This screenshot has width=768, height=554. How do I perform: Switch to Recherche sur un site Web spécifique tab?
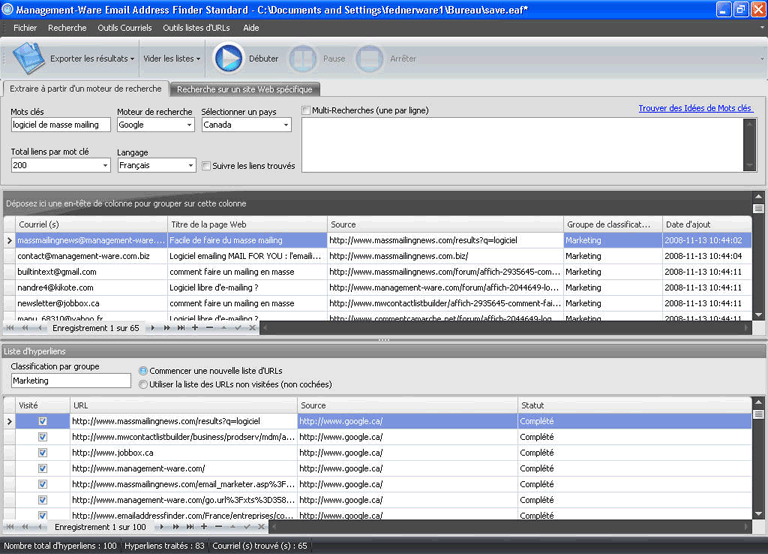[246, 90]
